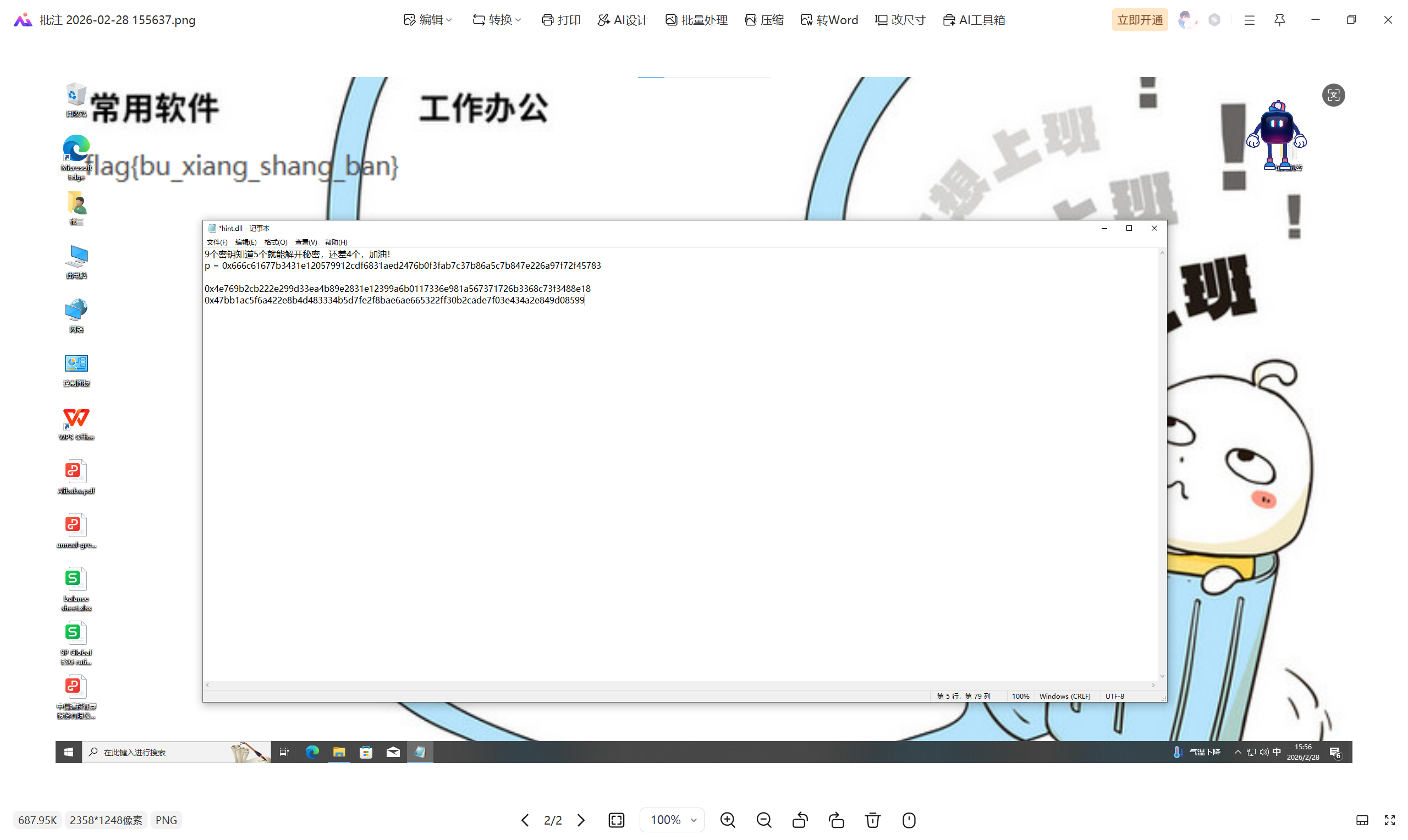Fit the image to the window
Viewport: 1408px width, 840px height.
coord(617,820)
